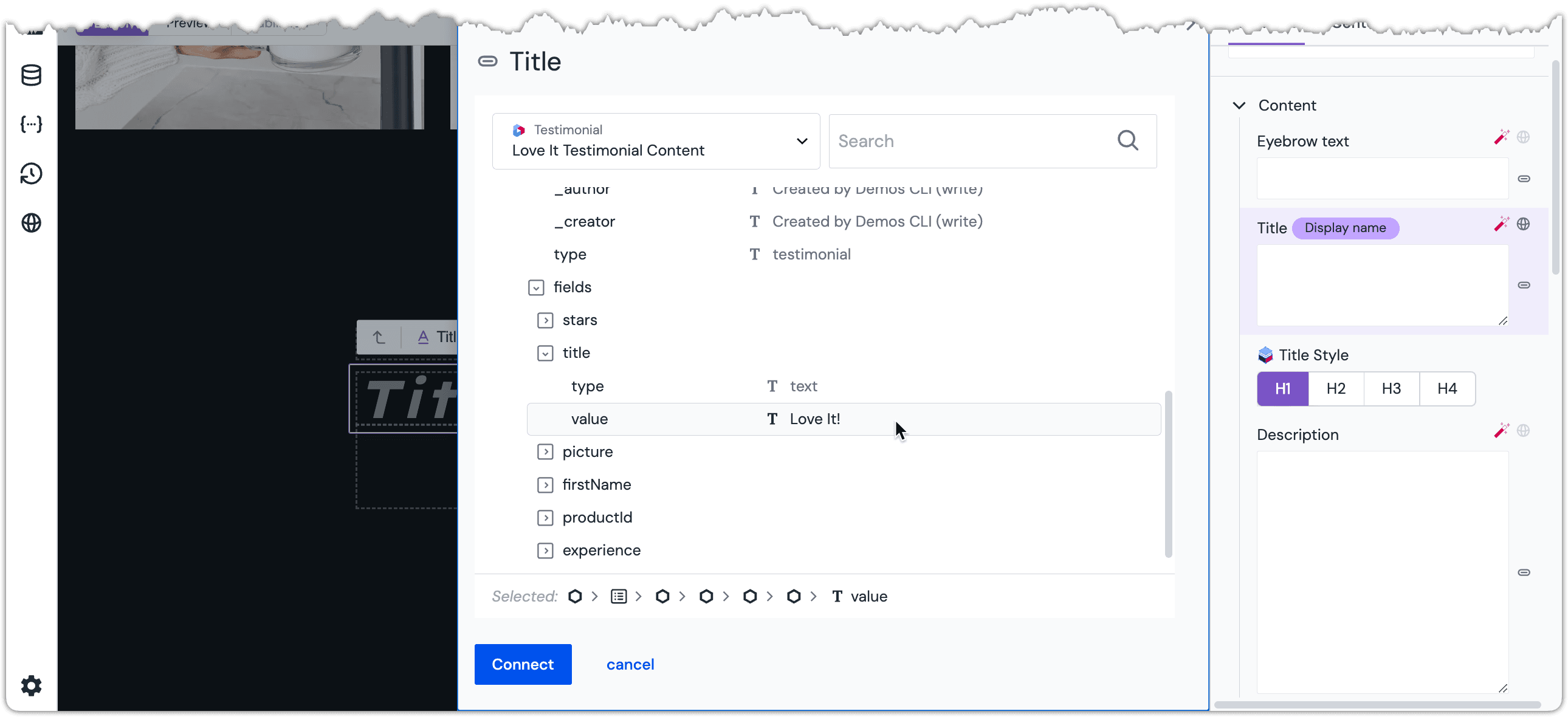1568x717 pixels.
Task: Click the settings gear icon bottom-left
Action: (30, 686)
